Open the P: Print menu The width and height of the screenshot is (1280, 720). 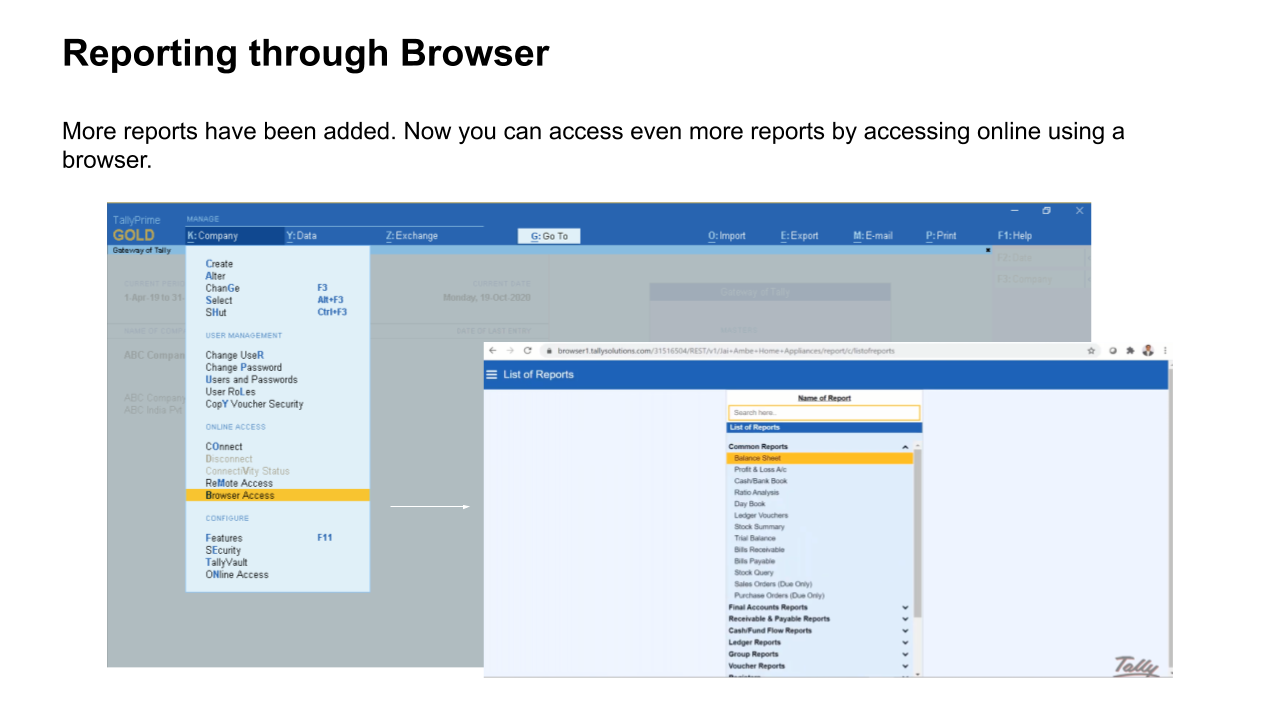click(x=941, y=236)
